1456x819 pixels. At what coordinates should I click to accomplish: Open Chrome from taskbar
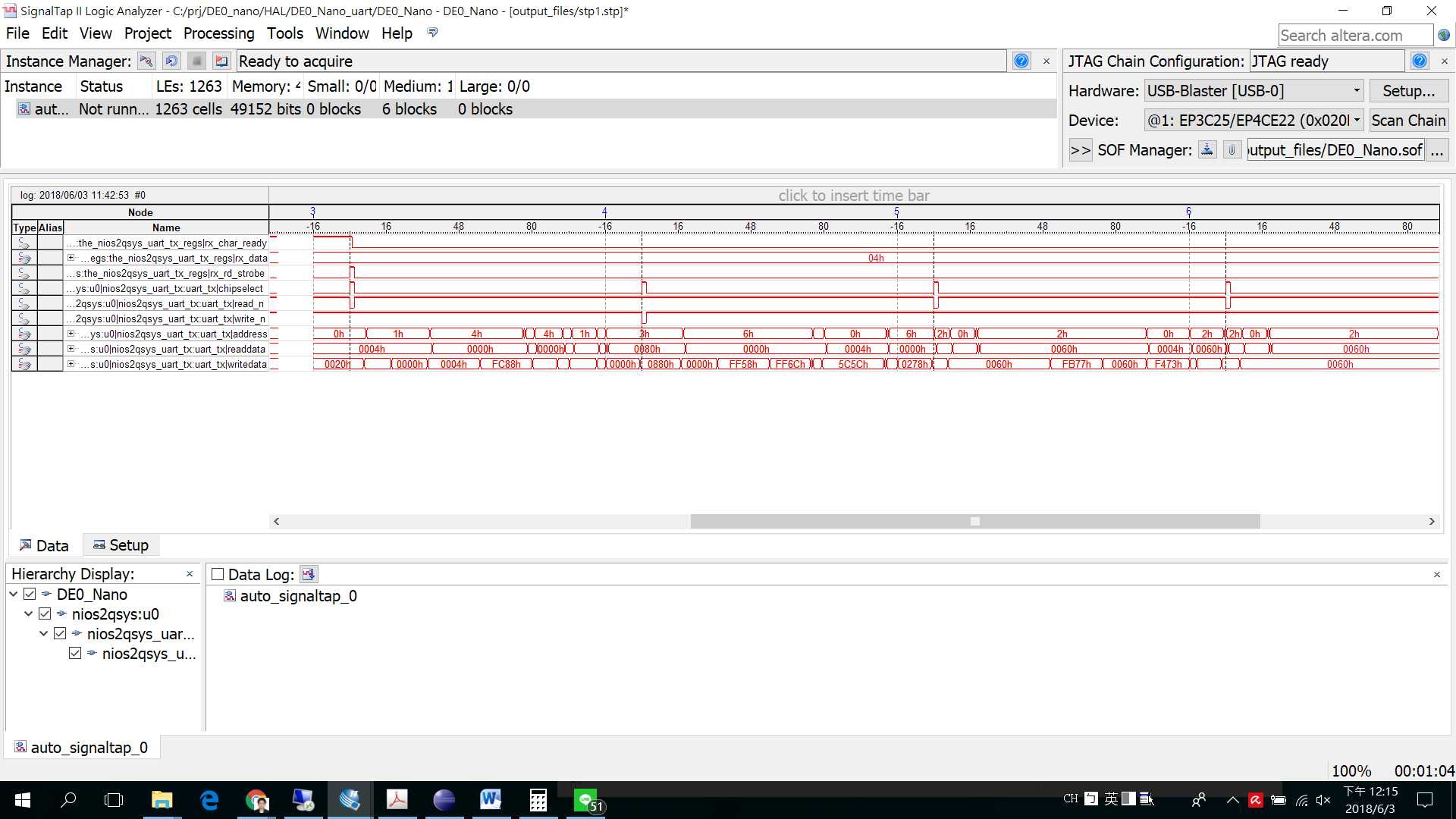[257, 799]
